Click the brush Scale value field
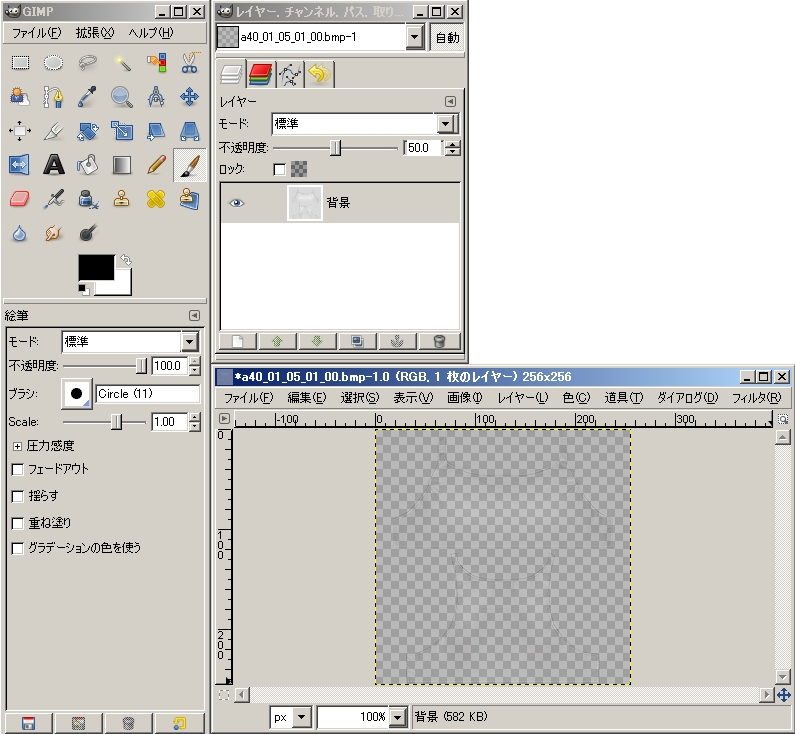This screenshot has width=795, height=734. point(168,422)
